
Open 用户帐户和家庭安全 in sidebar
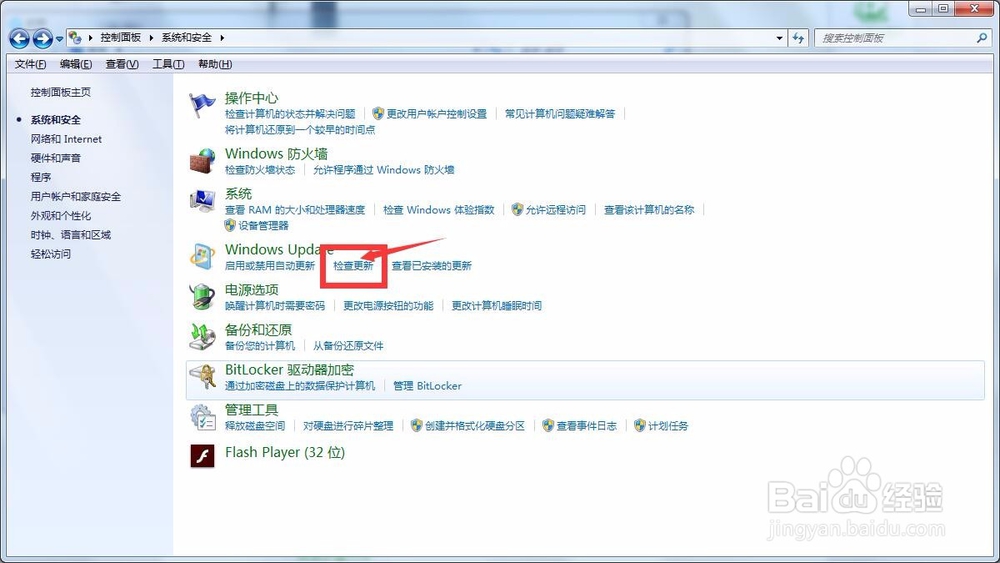pos(76,196)
